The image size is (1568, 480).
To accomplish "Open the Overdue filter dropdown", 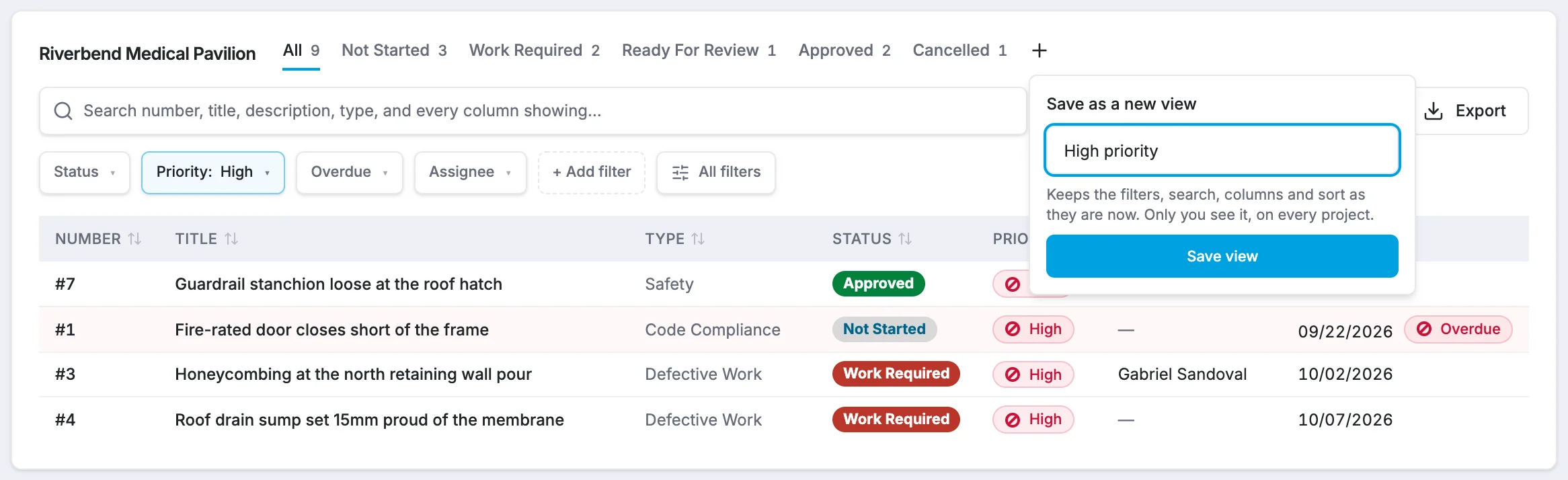I will click(350, 173).
